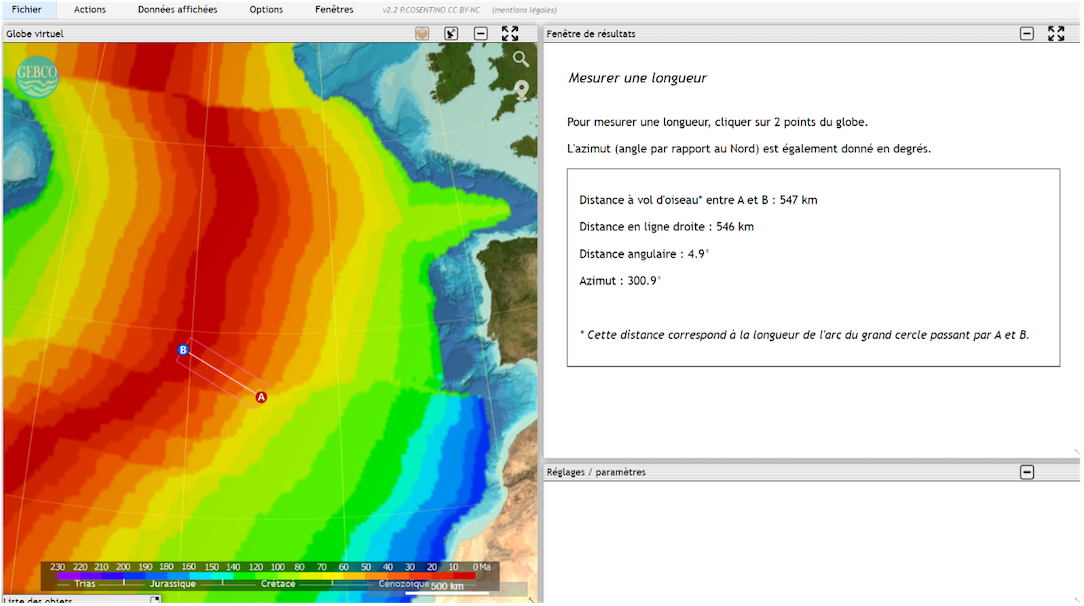Expand Fenêtre de résultats to fullscreen

[x=1056, y=33]
